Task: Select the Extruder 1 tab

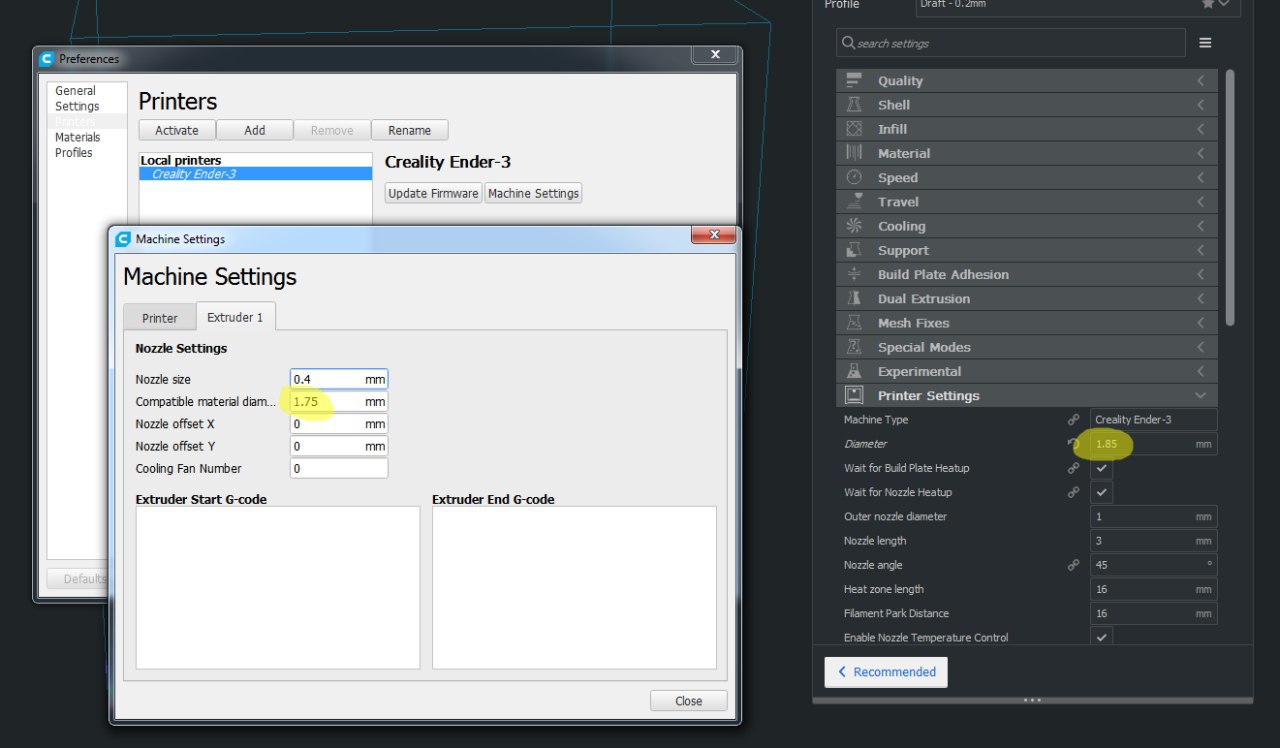Action: (235, 317)
